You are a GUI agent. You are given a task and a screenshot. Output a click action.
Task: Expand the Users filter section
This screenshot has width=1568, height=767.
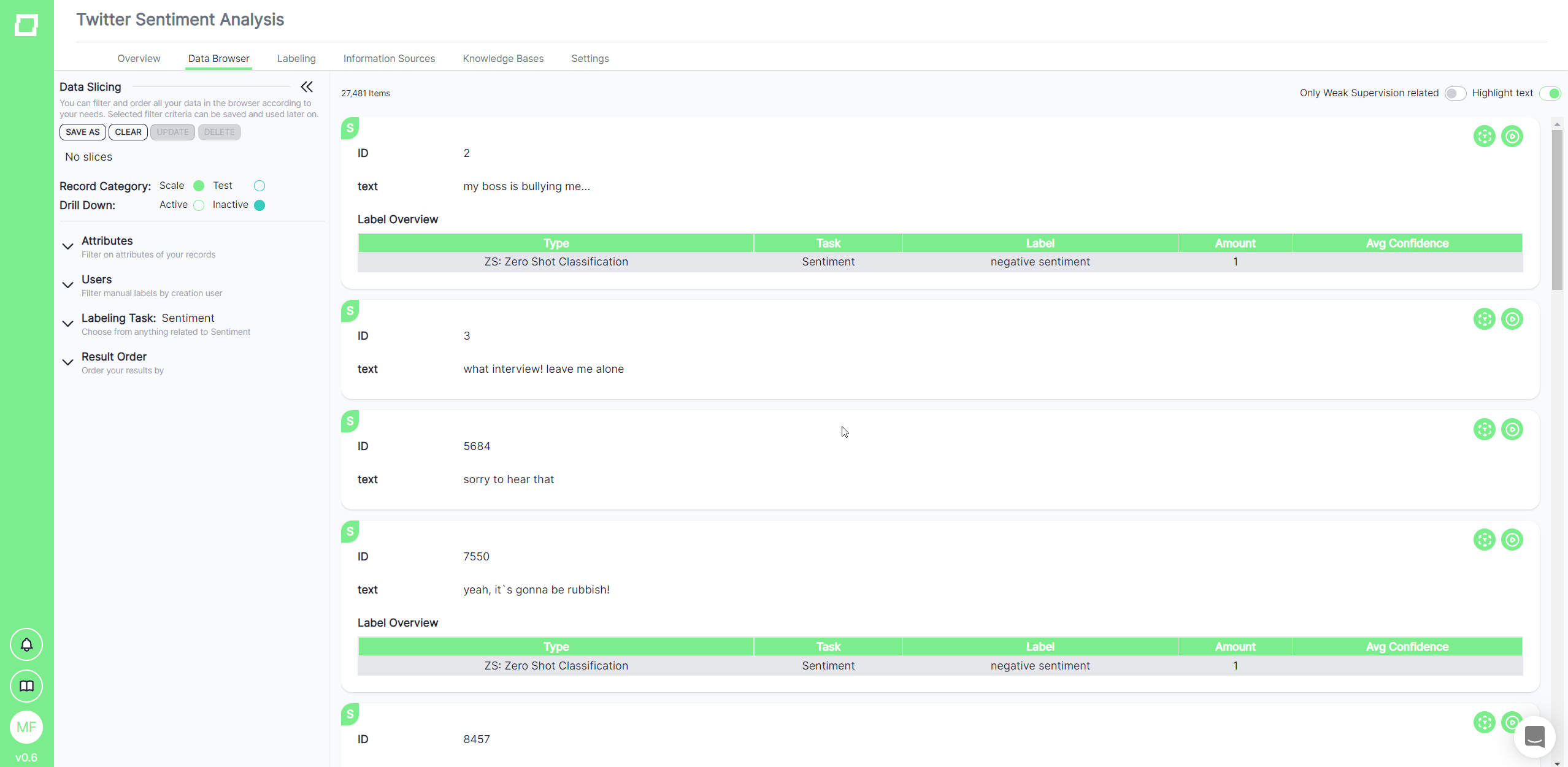tap(68, 285)
